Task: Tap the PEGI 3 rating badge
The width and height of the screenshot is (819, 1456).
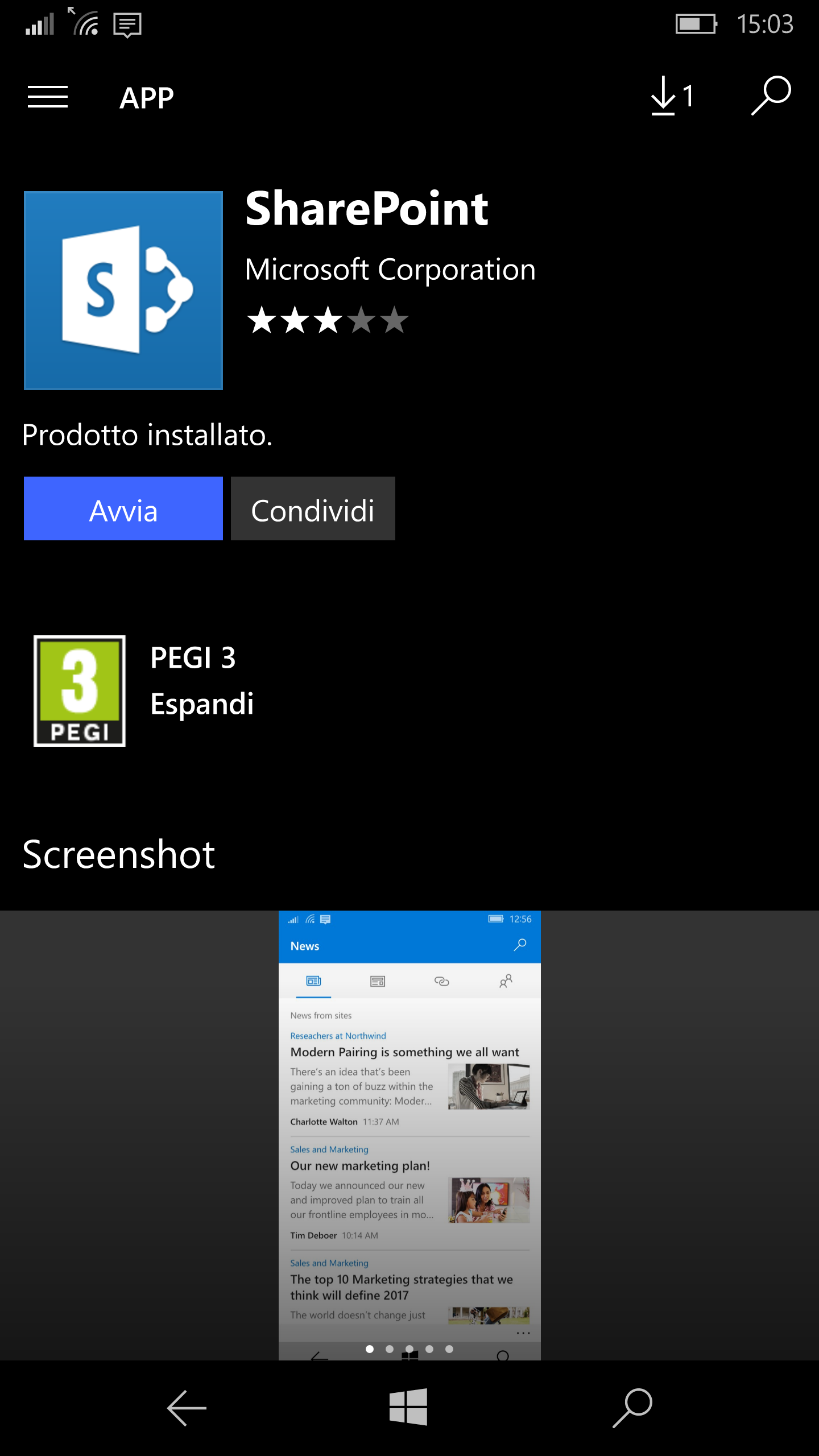Action: click(80, 690)
